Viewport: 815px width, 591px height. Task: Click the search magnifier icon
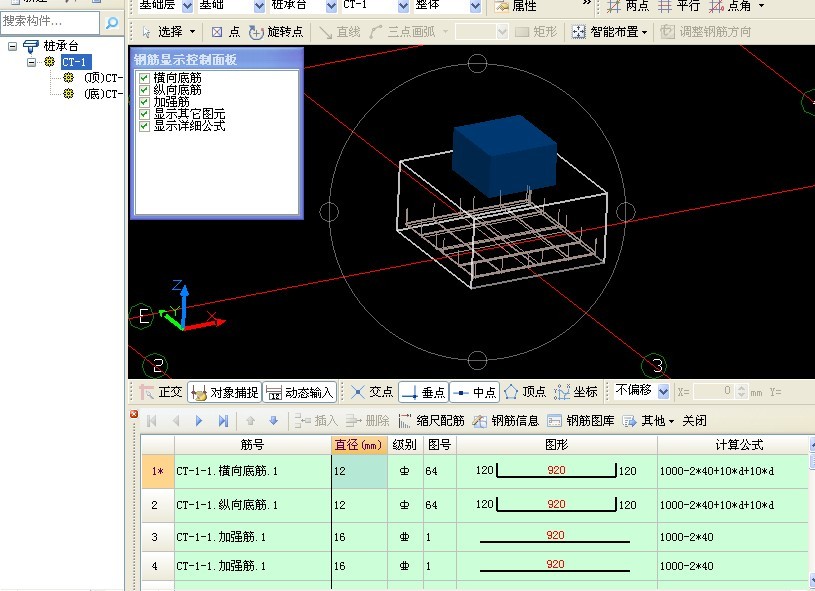(112, 22)
